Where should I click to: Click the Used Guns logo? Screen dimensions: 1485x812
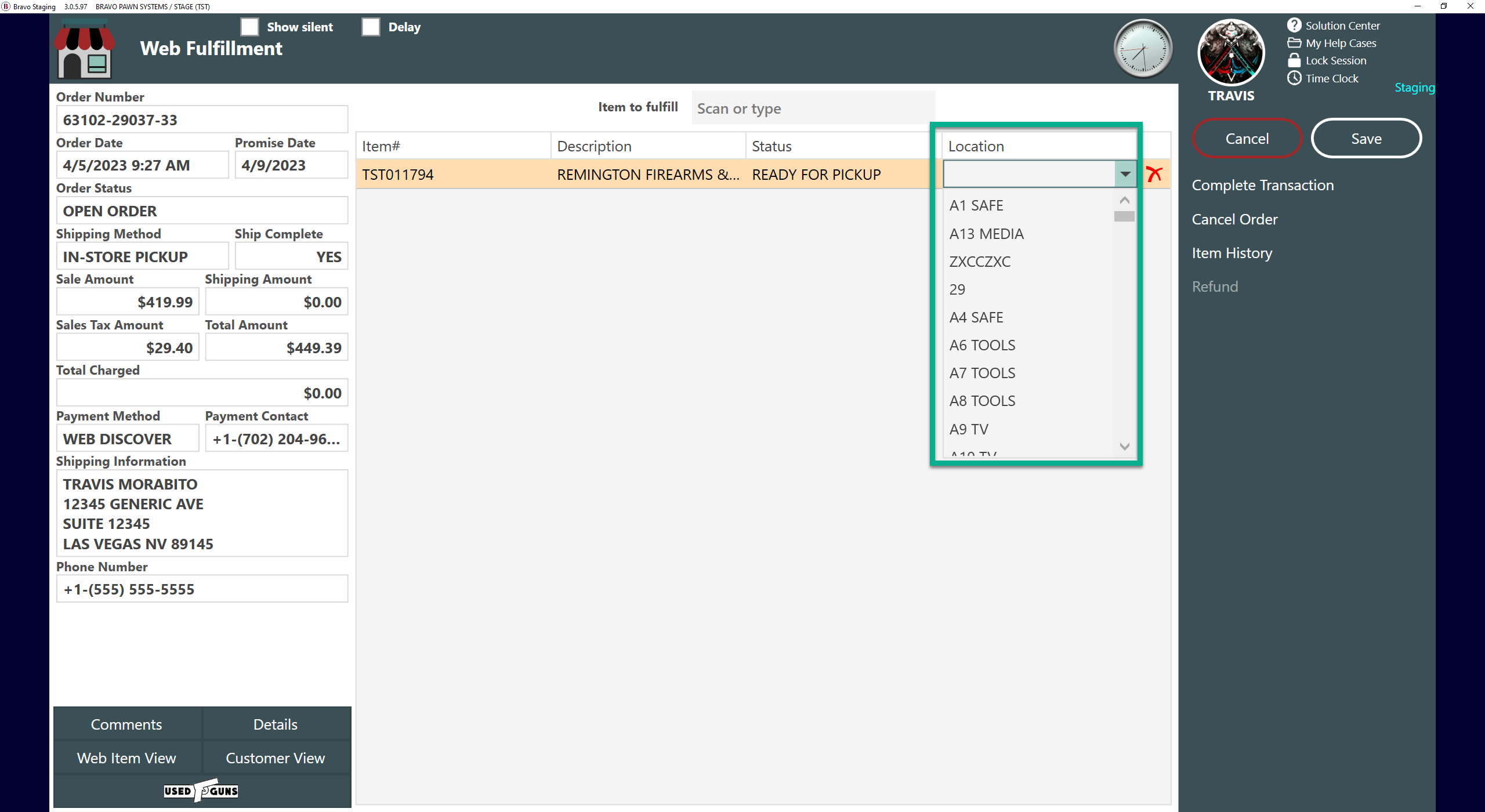pyautogui.click(x=201, y=791)
